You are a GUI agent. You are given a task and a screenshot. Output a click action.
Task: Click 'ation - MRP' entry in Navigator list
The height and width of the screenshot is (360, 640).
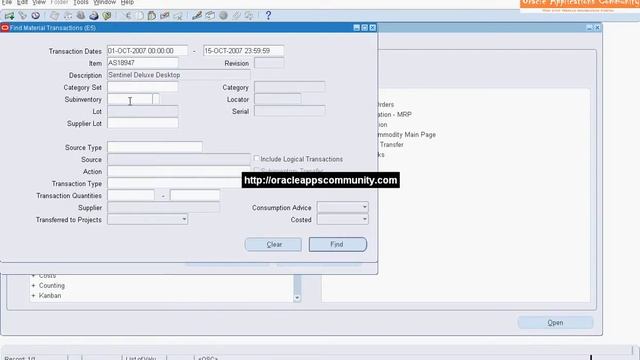pos(395,115)
